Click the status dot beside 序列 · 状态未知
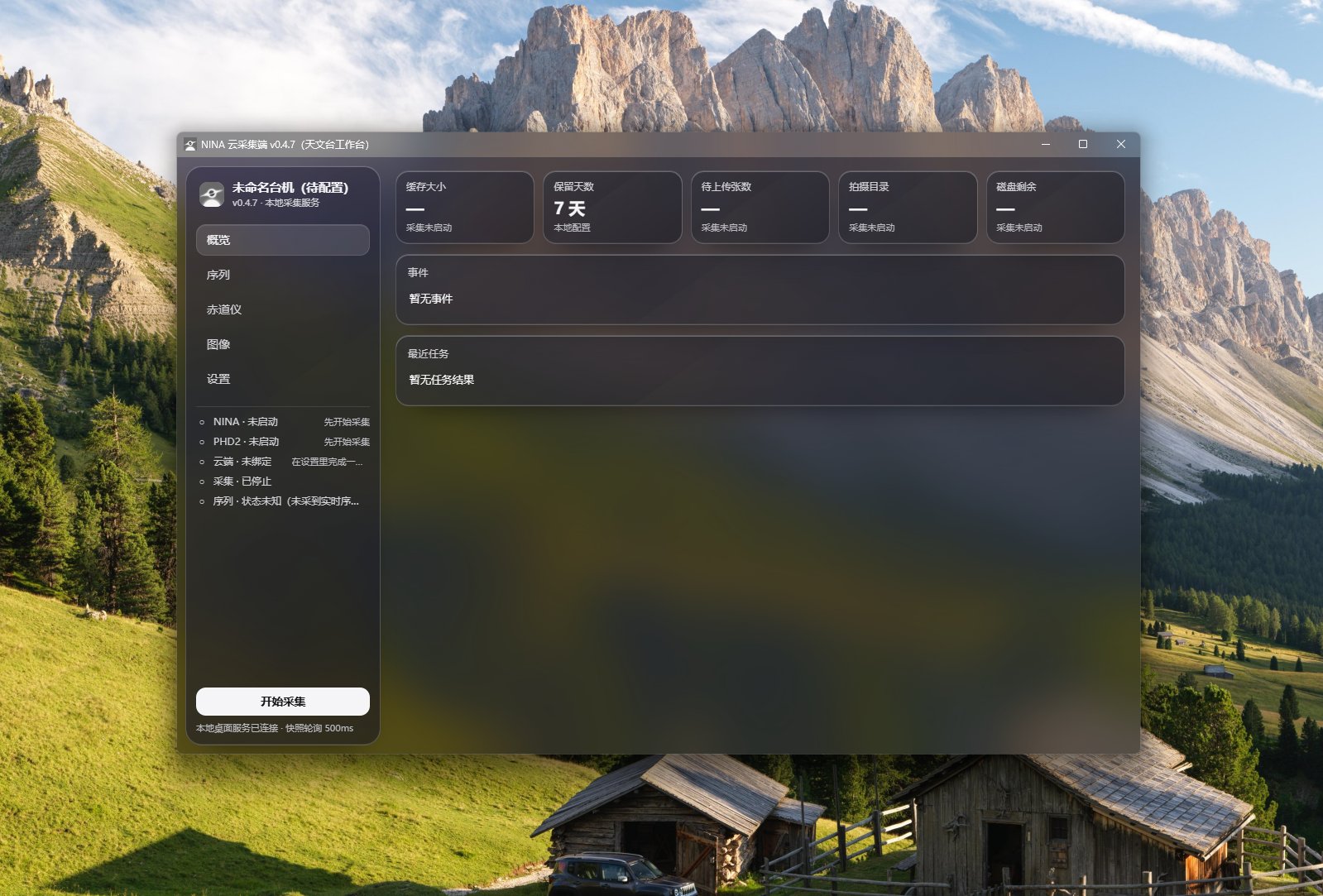The image size is (1323, 896). click(202, 501)
